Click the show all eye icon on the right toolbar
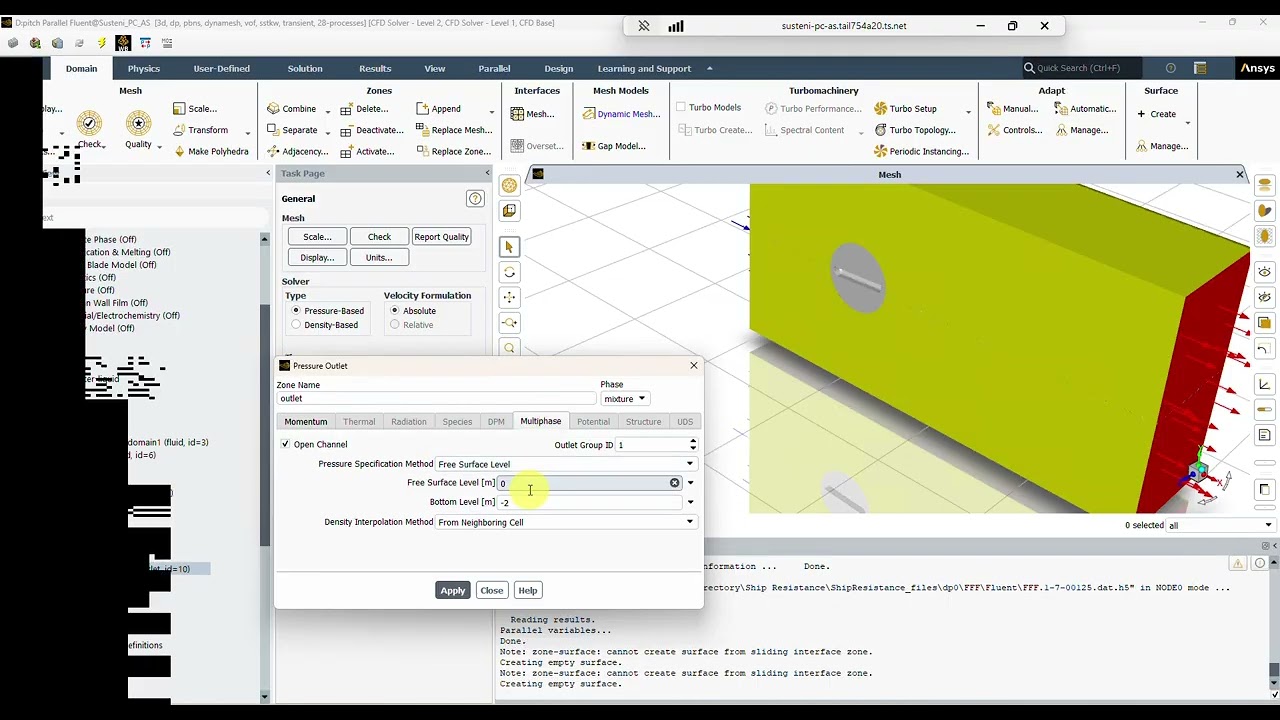This screenshot has height=720, width=1280. click(x=1265, y=272)
